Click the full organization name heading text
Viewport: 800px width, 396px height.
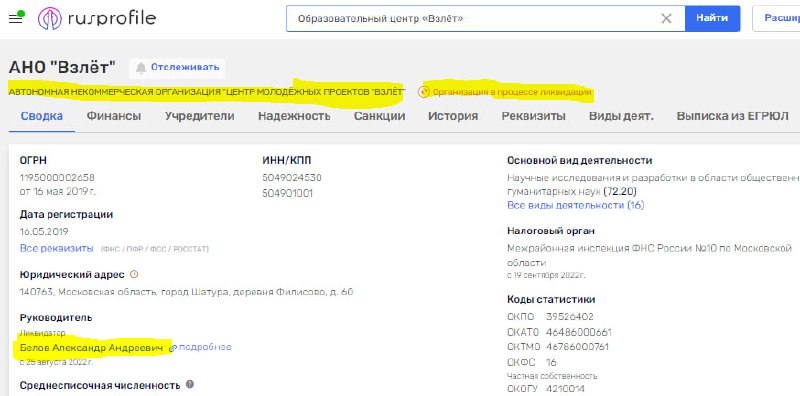pyautogui.click(x=207, y=92)
